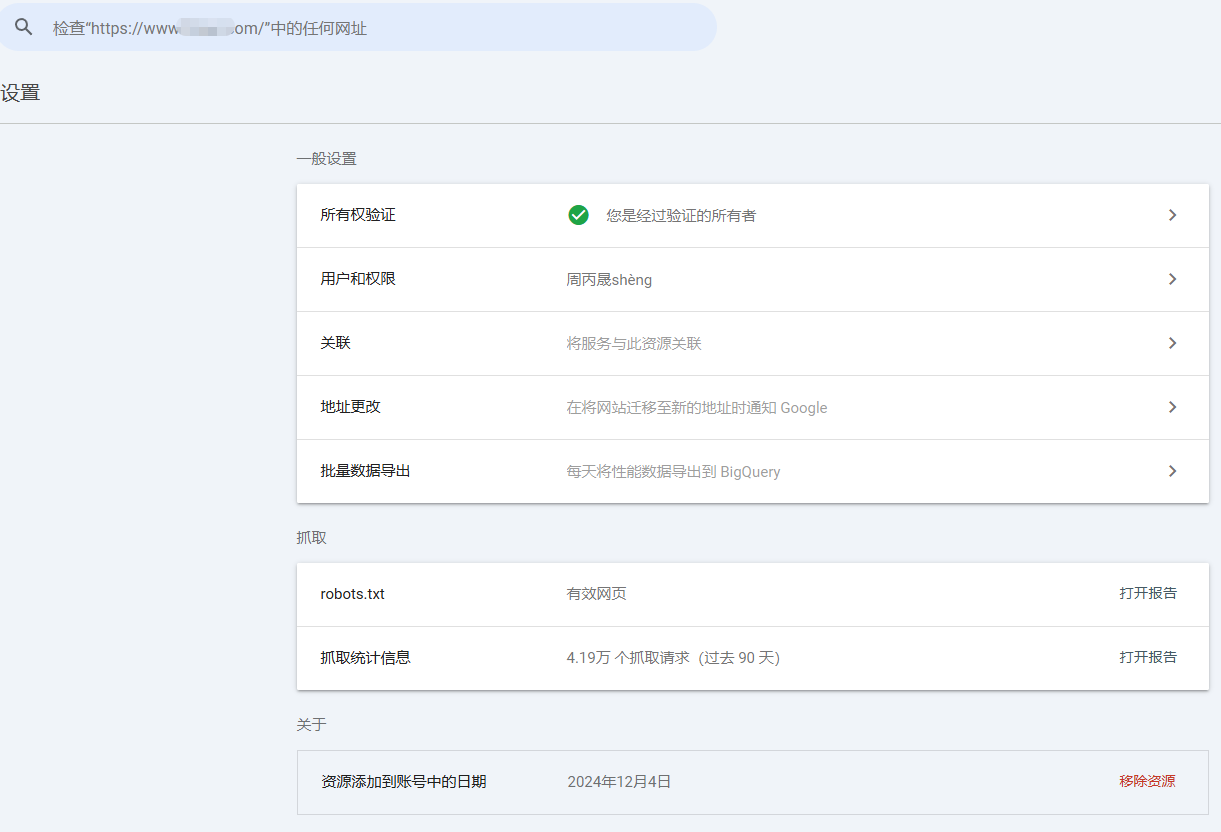Click the 关联 row to associate services

pos(700,343)
